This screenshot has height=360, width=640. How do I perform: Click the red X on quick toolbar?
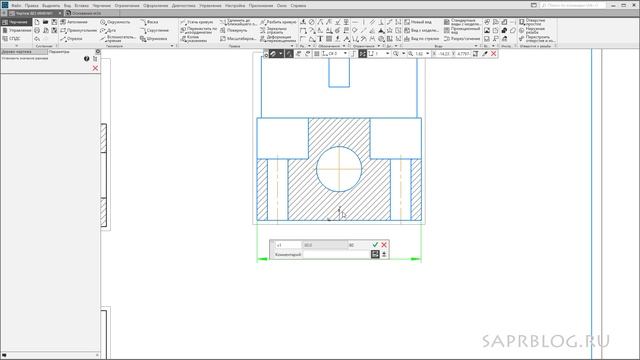(x=493, y=53)
